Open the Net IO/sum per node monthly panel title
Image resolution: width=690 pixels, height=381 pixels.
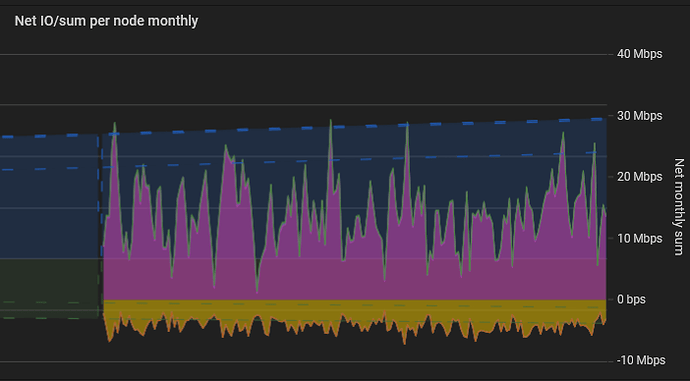(106, 21)
